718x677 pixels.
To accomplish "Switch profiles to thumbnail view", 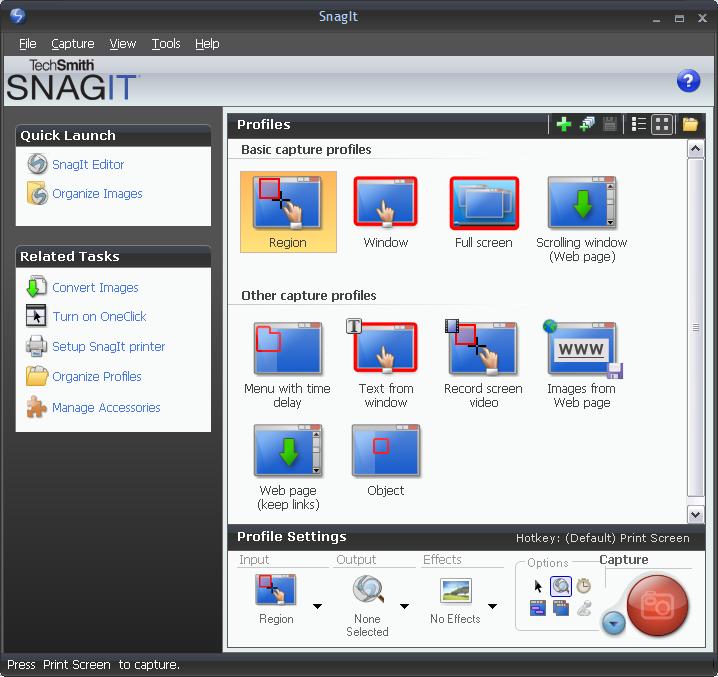I will tap(662, 124).
